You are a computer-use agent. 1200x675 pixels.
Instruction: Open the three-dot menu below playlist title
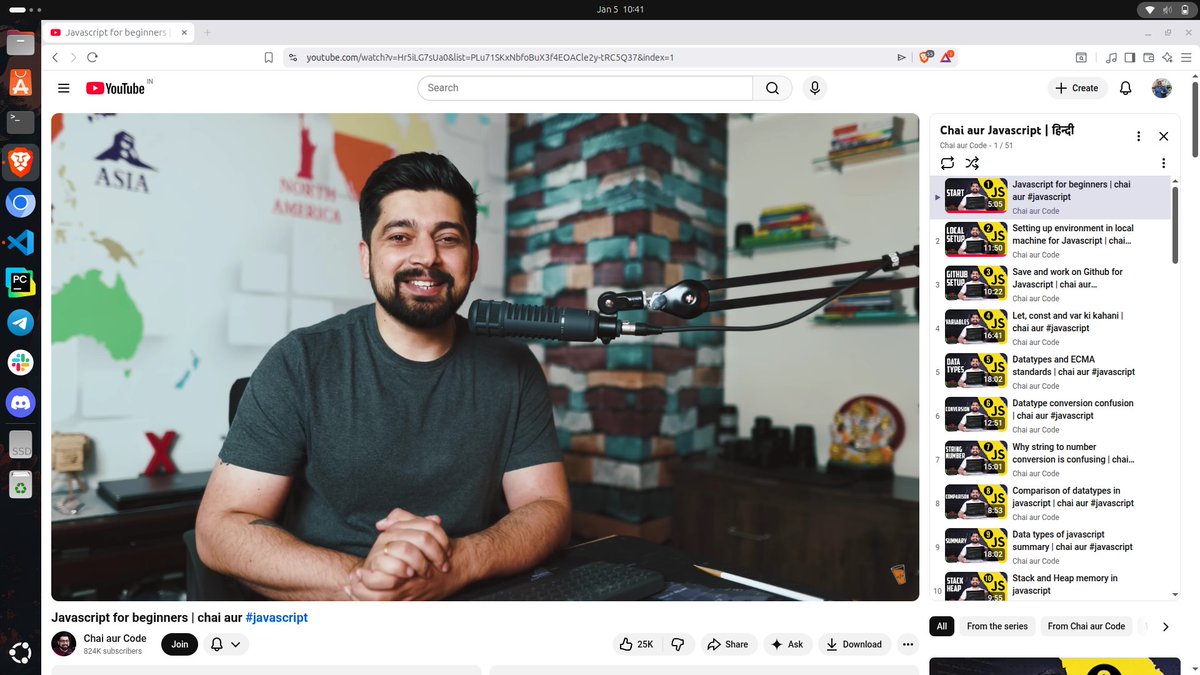pos(1163,163)
